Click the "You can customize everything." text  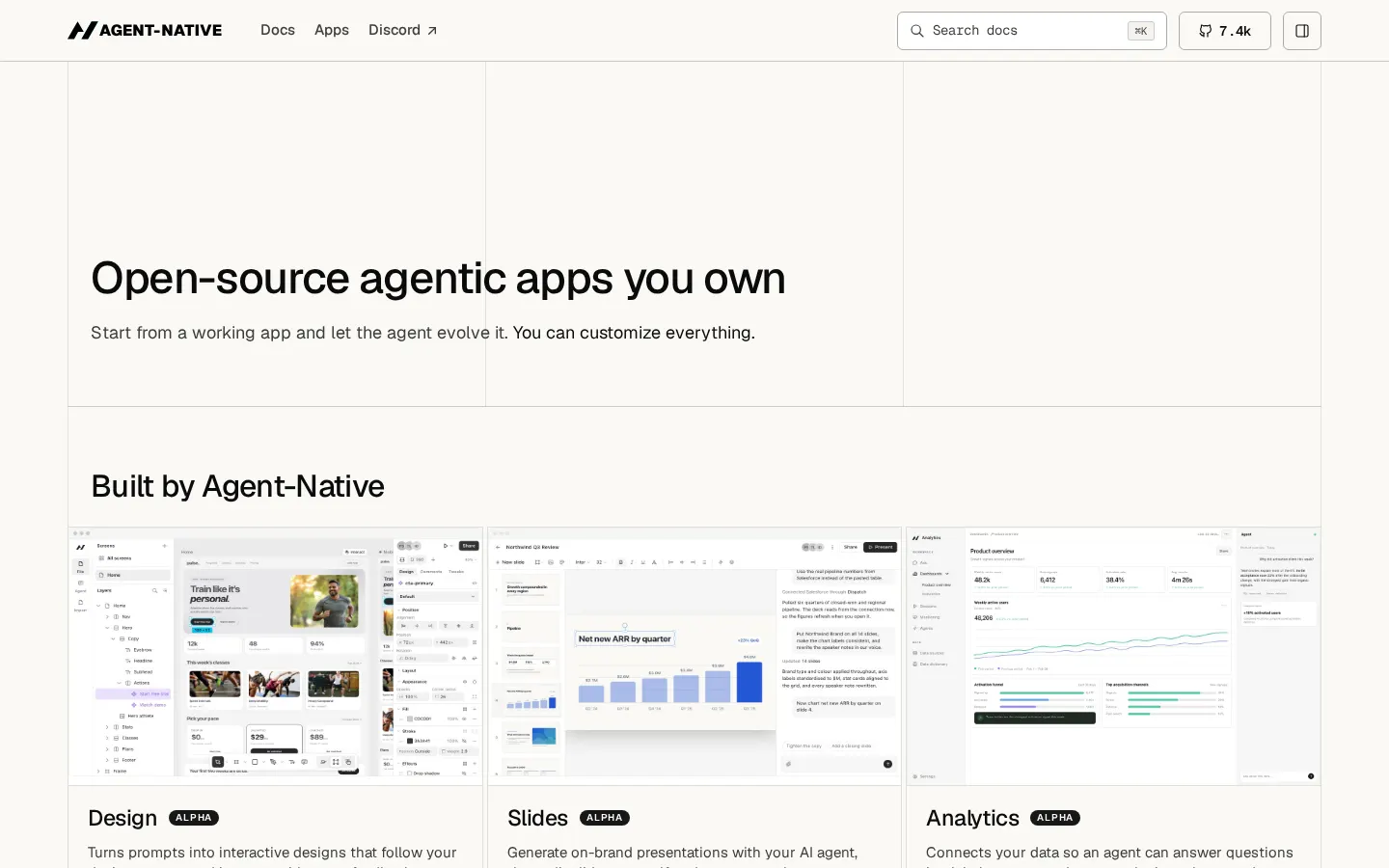point(634,333)
